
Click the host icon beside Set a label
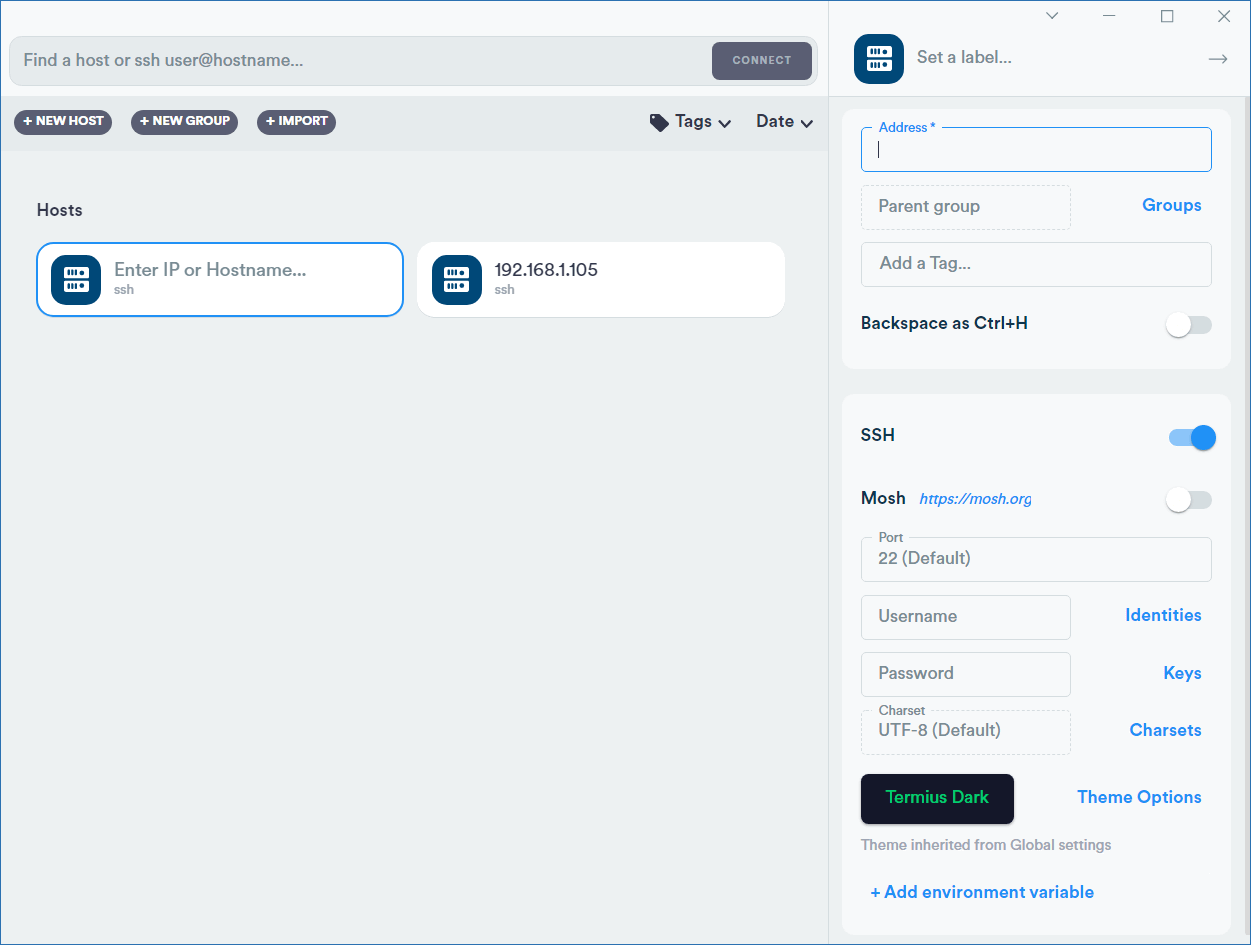(x=879, y=58)
